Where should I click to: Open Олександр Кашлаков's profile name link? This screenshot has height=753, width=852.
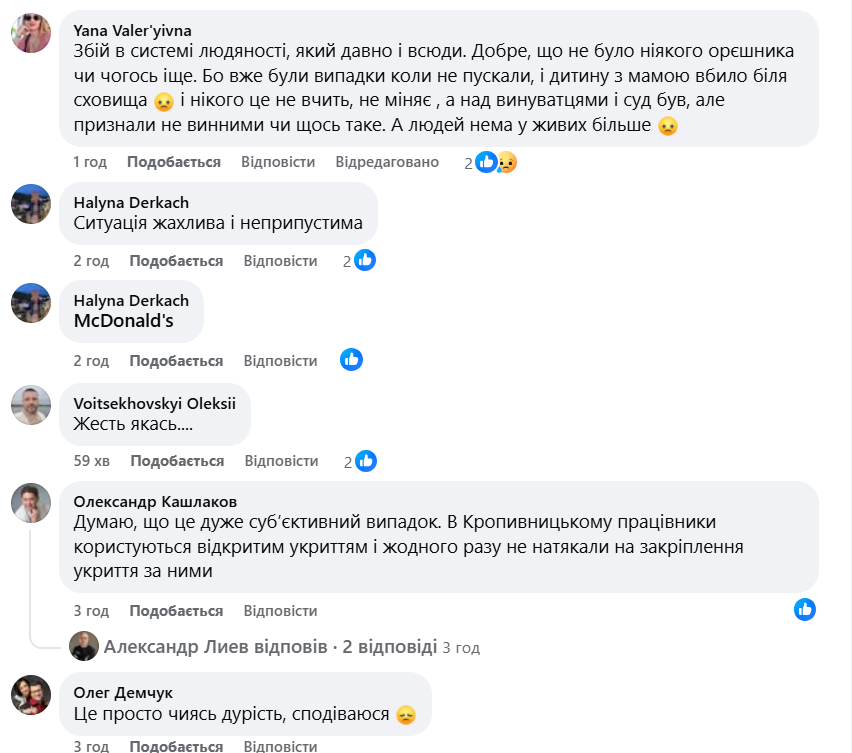pyautogui.click(x=155, y=502)
